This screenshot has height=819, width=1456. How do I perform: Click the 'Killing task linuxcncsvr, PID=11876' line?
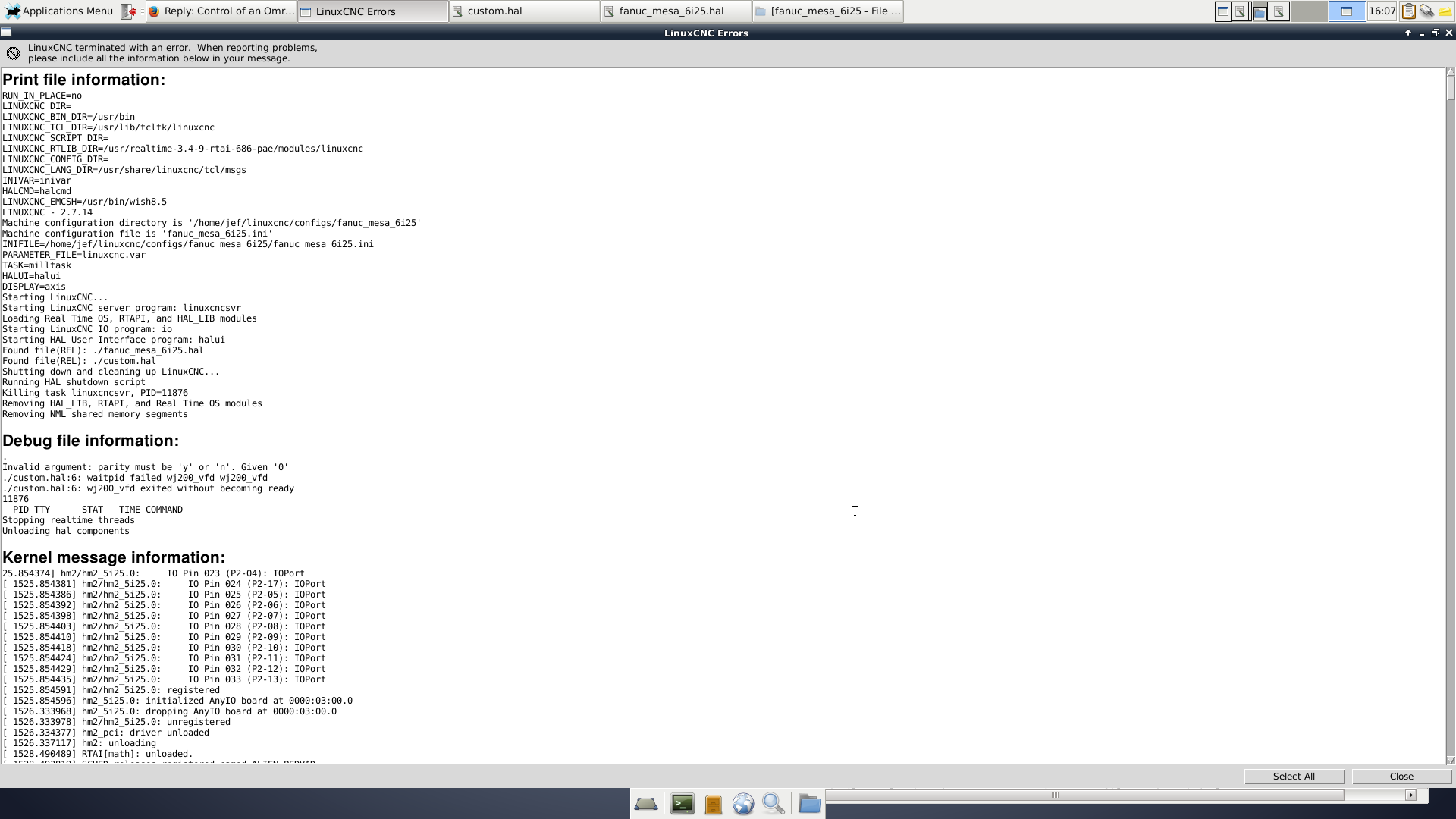[95, 393]
